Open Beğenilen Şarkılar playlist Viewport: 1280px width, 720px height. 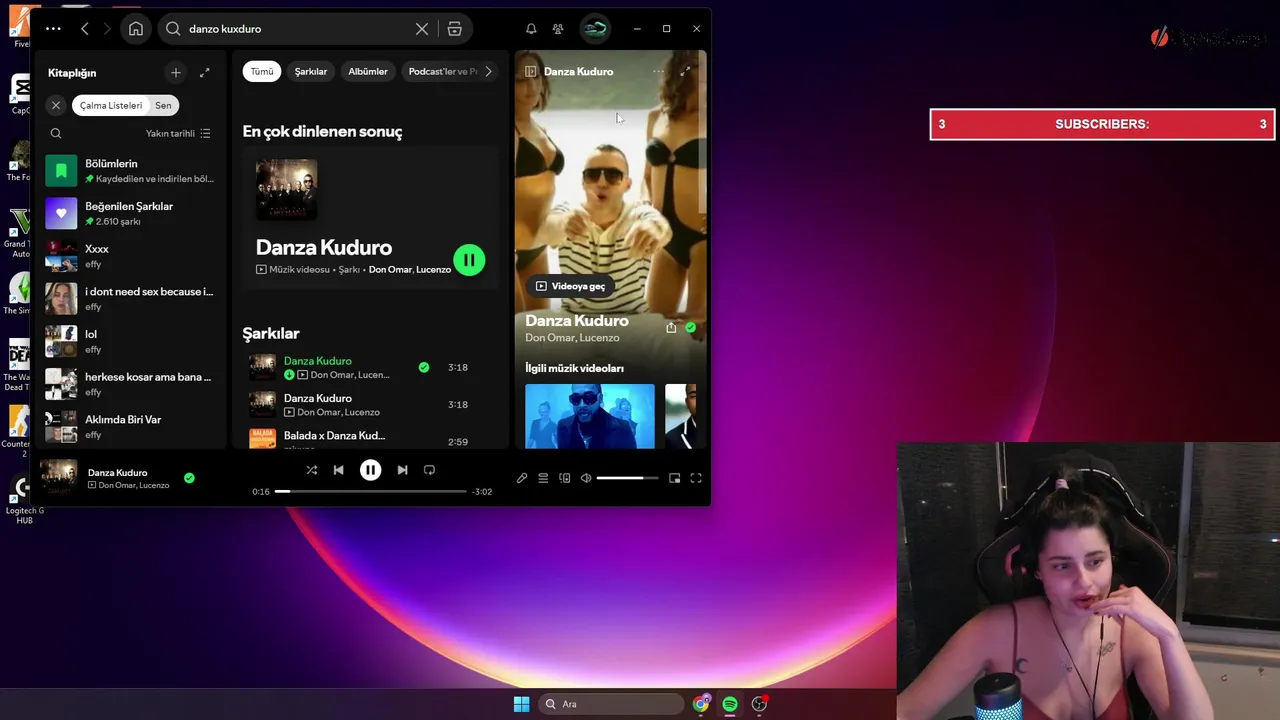click(x=131, y=213)
